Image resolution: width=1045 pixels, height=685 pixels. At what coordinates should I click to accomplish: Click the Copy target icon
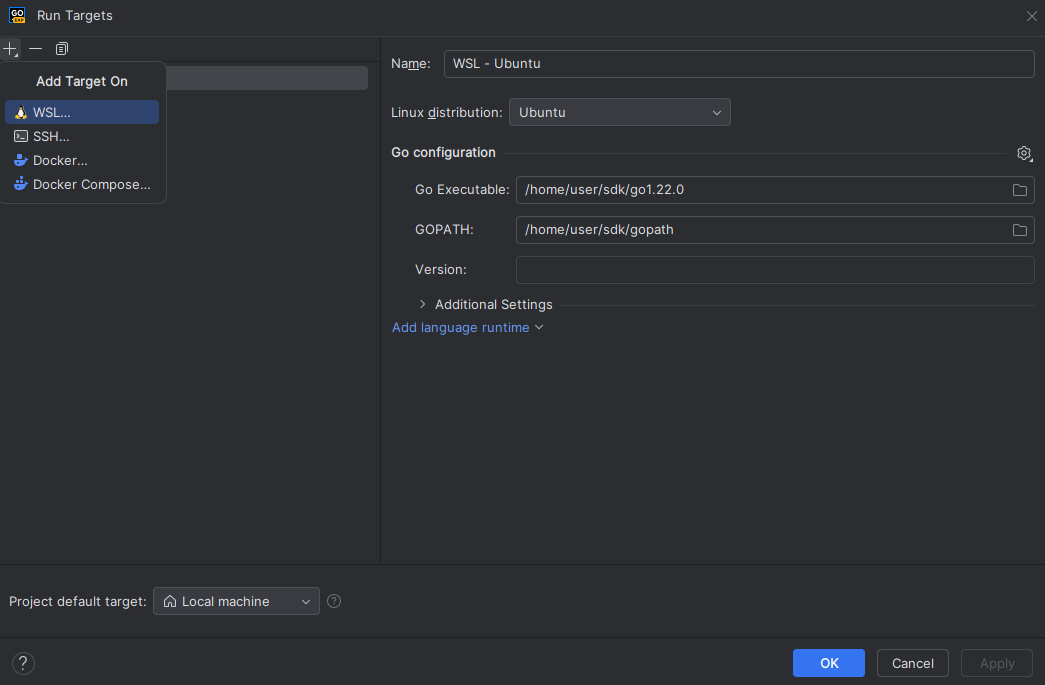(x=61, y=48)
